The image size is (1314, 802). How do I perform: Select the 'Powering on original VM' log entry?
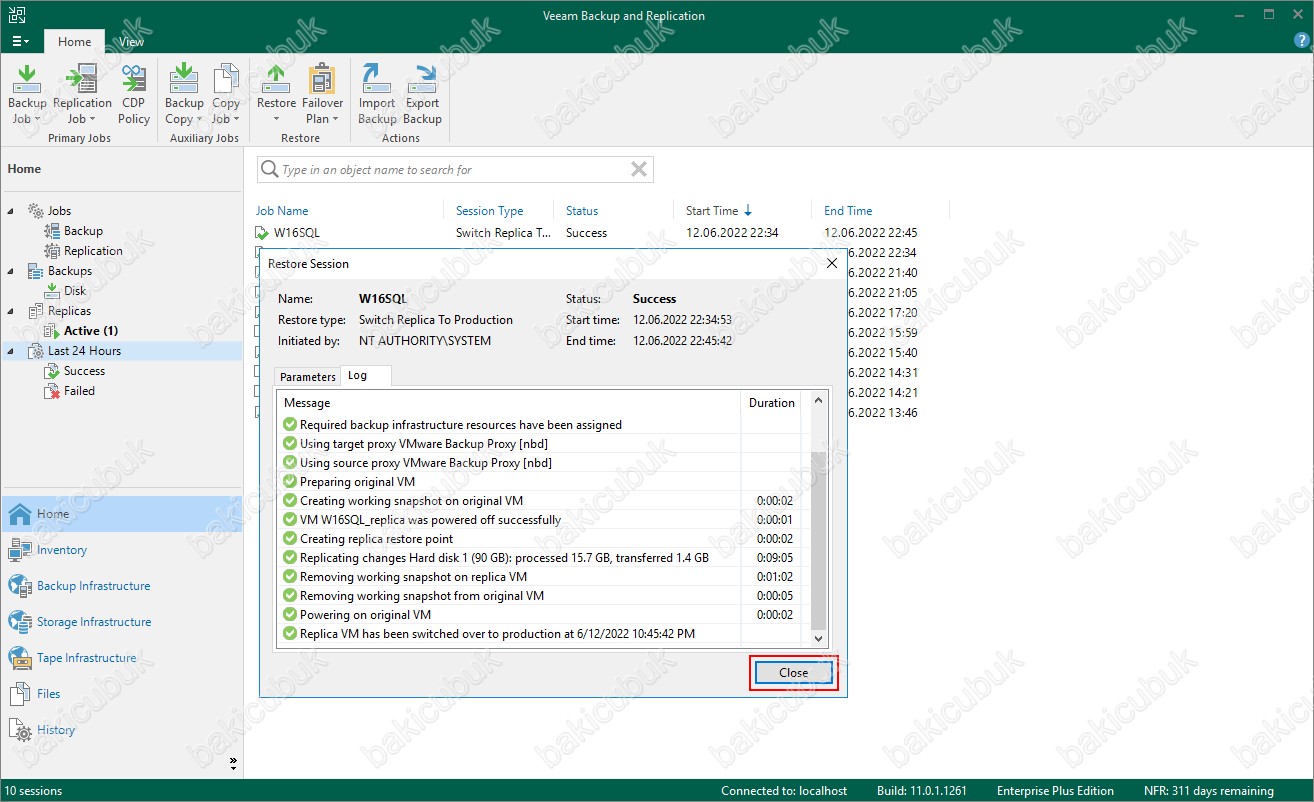pyautogui.click(x=540, y=615)
